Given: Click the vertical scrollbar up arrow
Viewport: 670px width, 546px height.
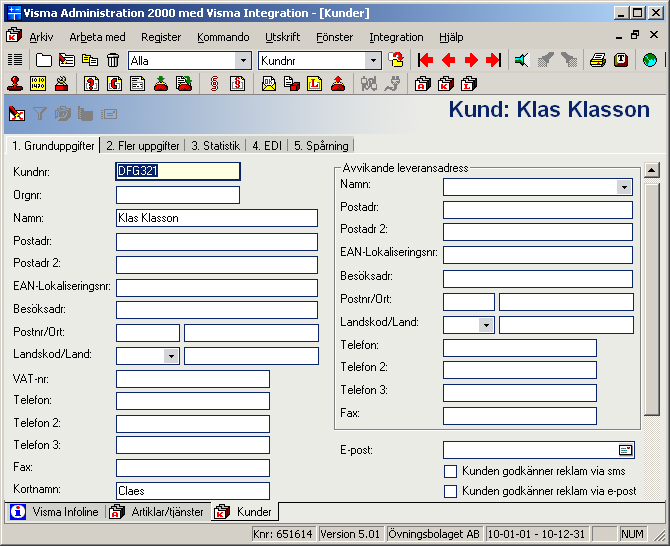Looking at the screenshot, I should [x=651, y=170].
